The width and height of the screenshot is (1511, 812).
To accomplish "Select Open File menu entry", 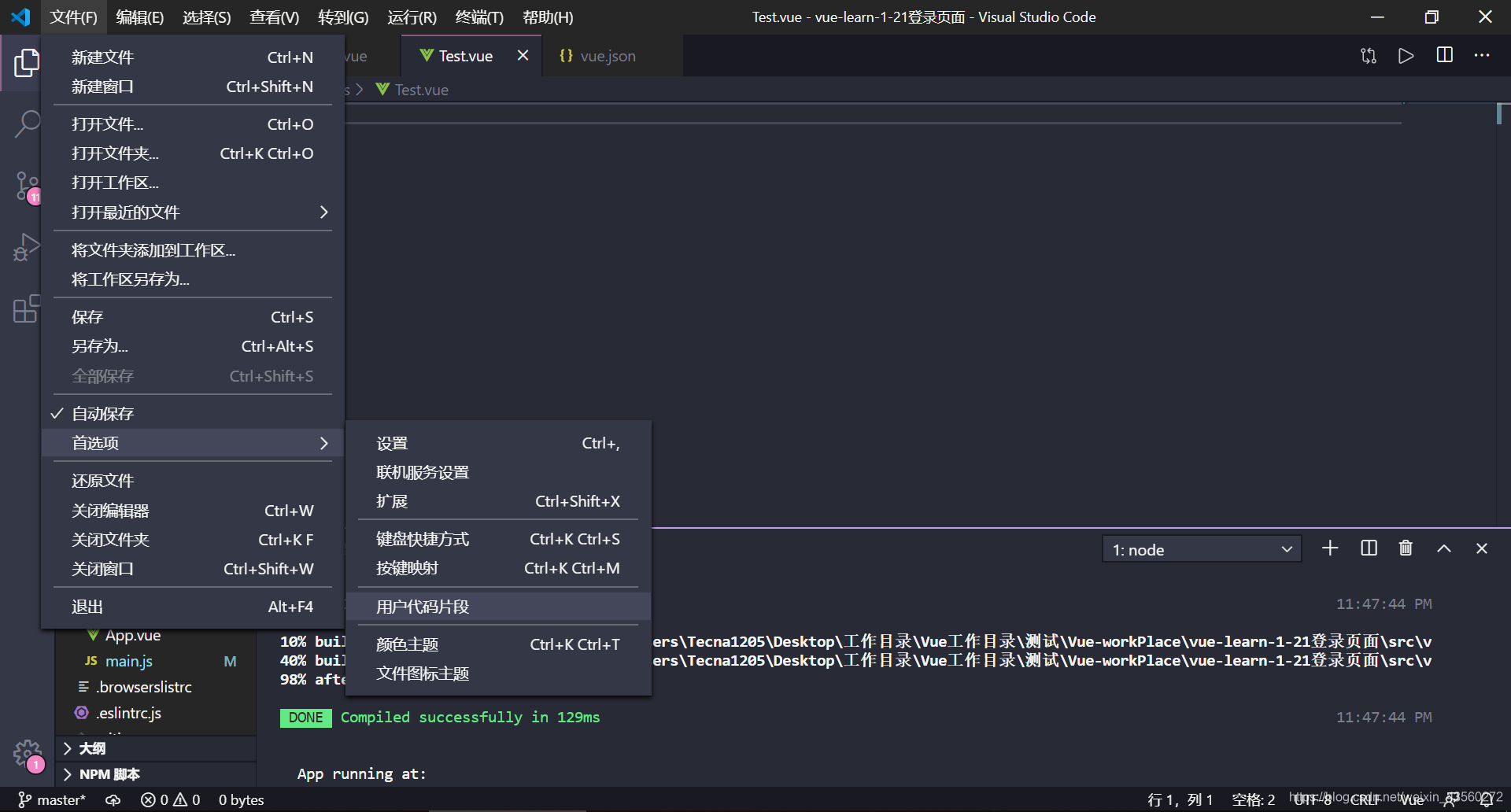I will click(193, 124).
